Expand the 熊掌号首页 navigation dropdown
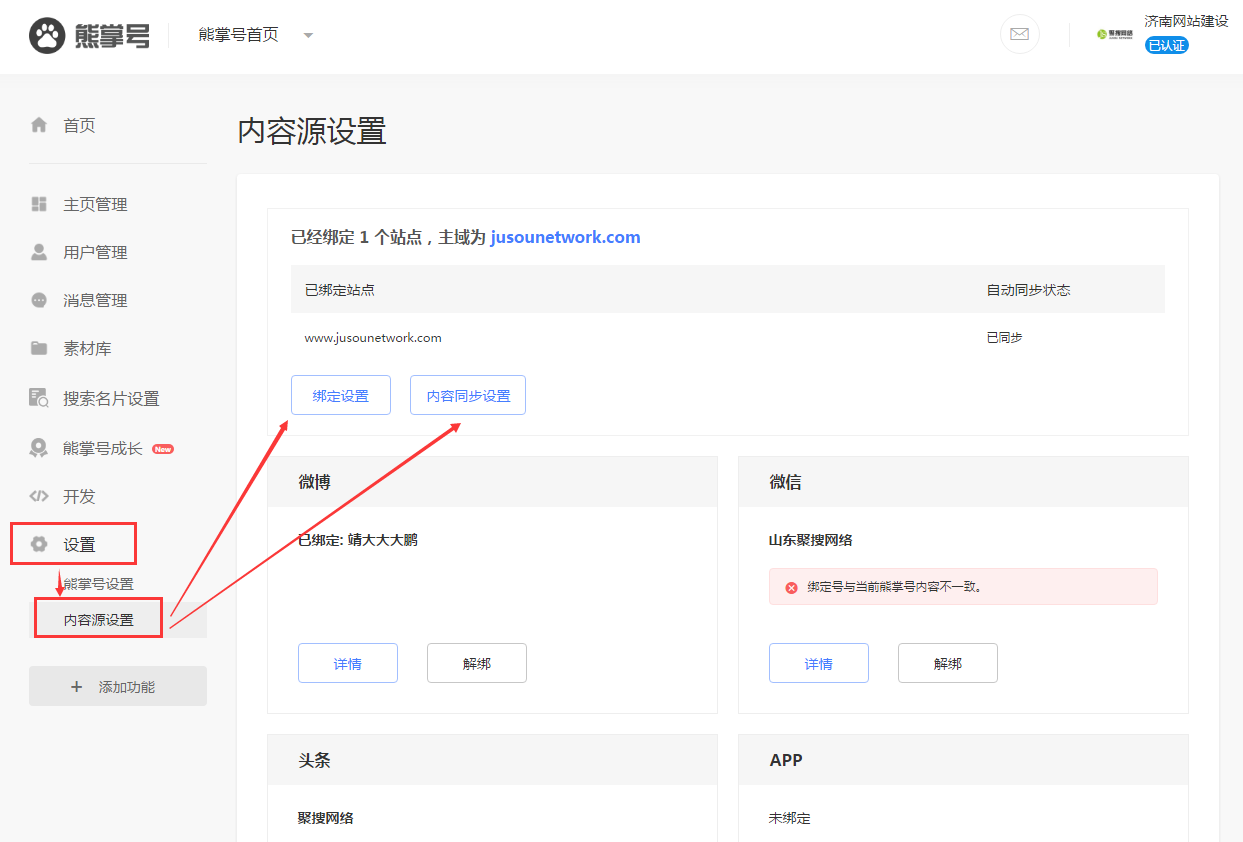Screen dimensions: 1243x842 (309, 33)
